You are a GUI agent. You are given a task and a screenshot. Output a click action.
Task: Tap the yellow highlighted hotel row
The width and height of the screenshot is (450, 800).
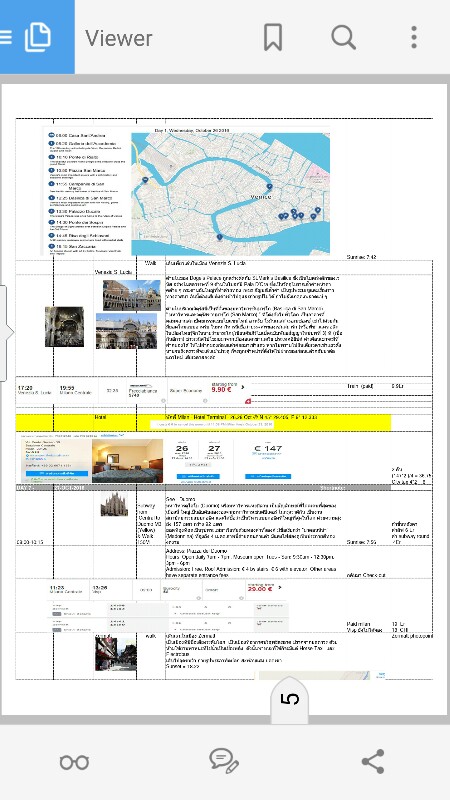coord(203,422)
